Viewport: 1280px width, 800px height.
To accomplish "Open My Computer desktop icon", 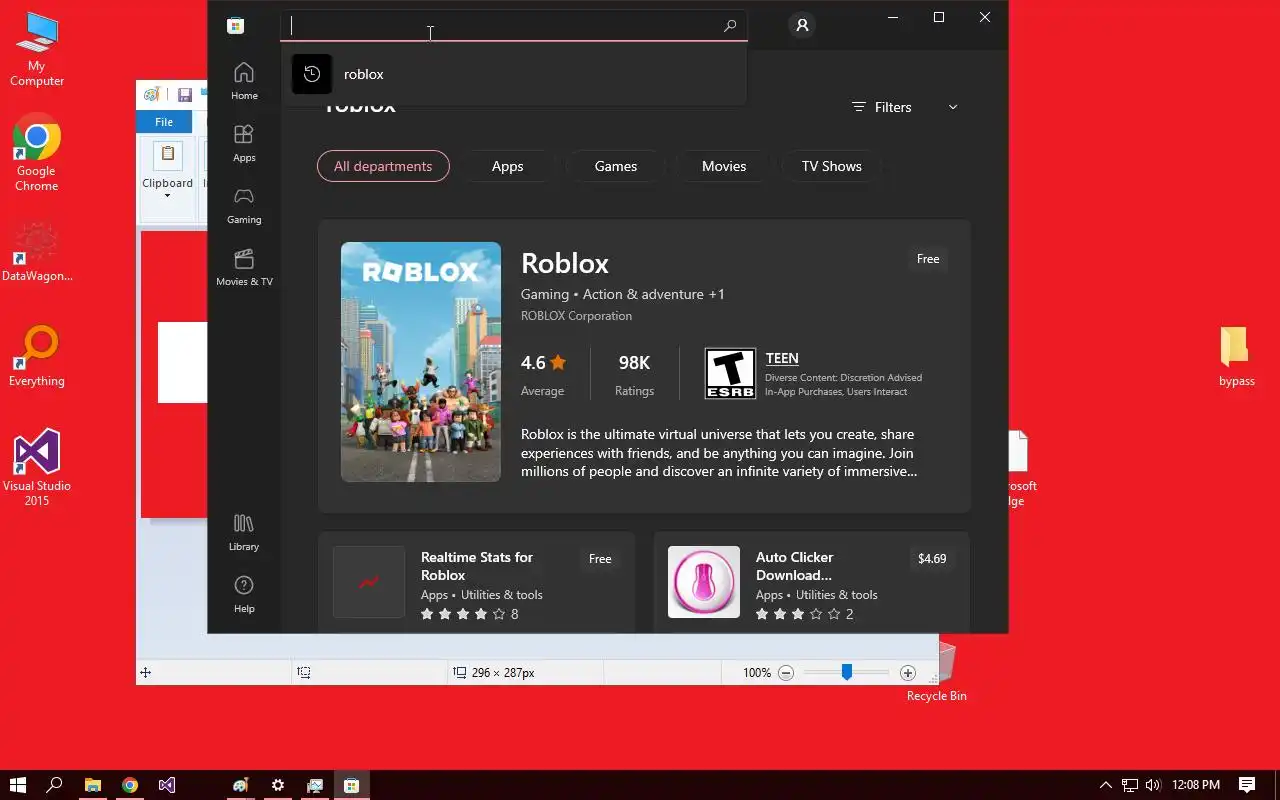I will (37, 50).
